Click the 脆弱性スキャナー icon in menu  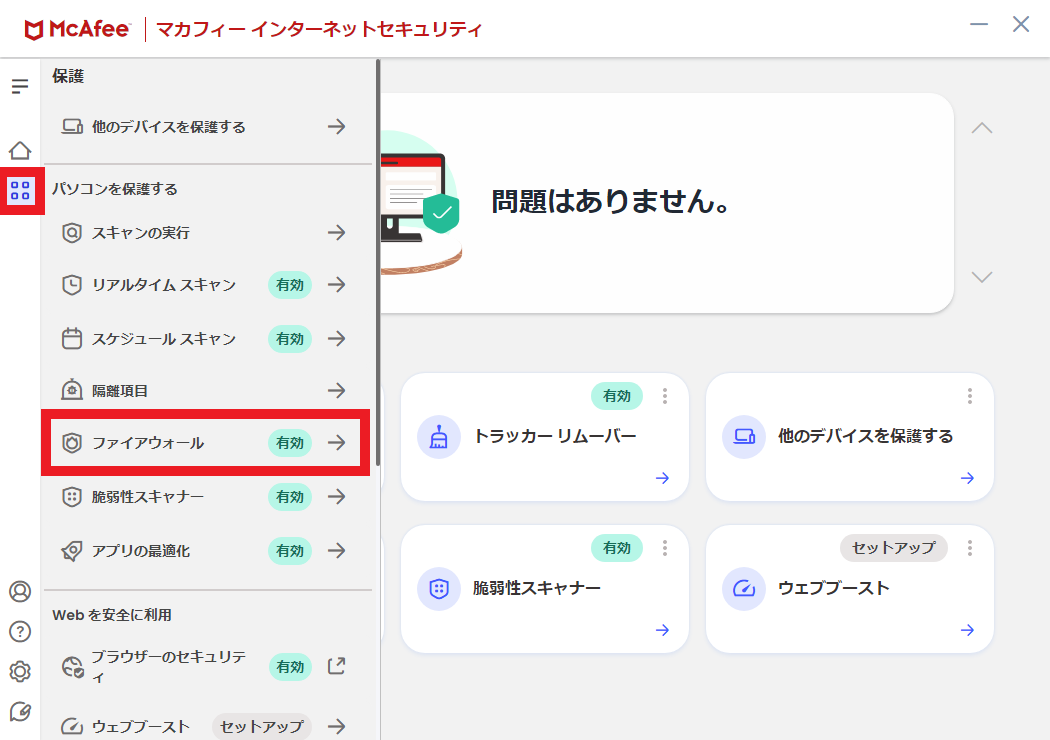point(72,496)
